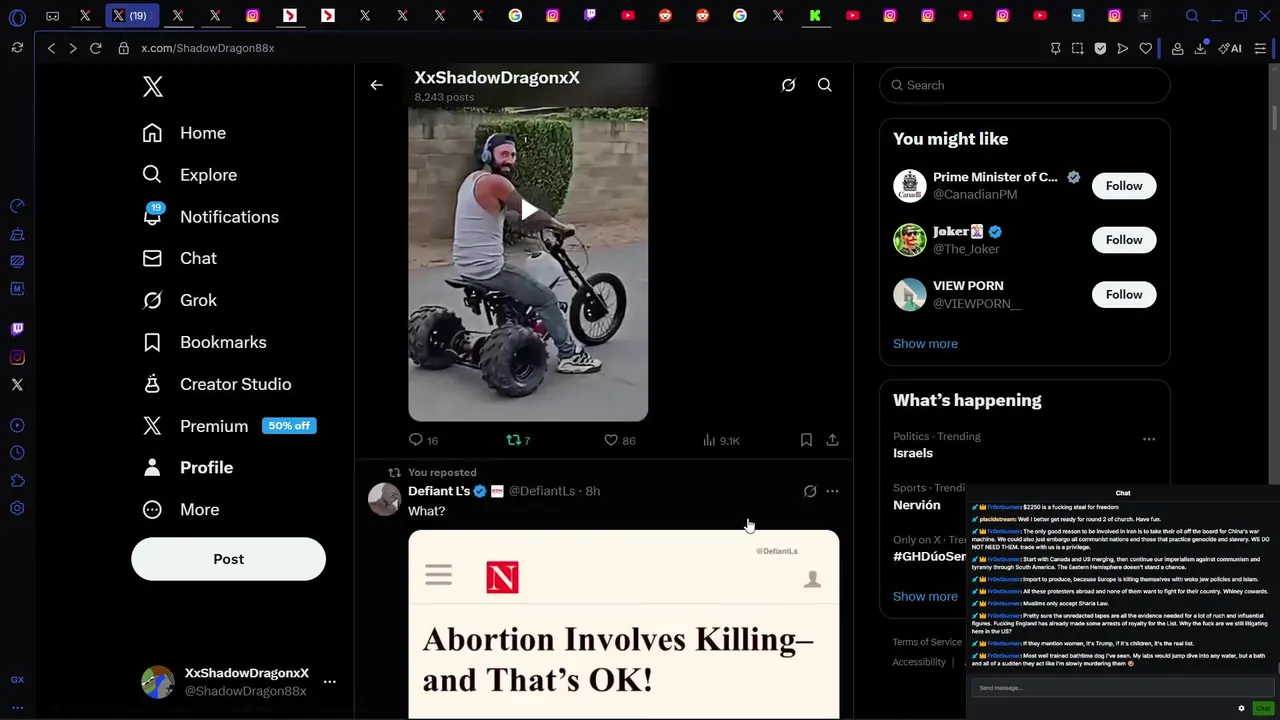View analytics showing 9.1K views

pos(721,440)
